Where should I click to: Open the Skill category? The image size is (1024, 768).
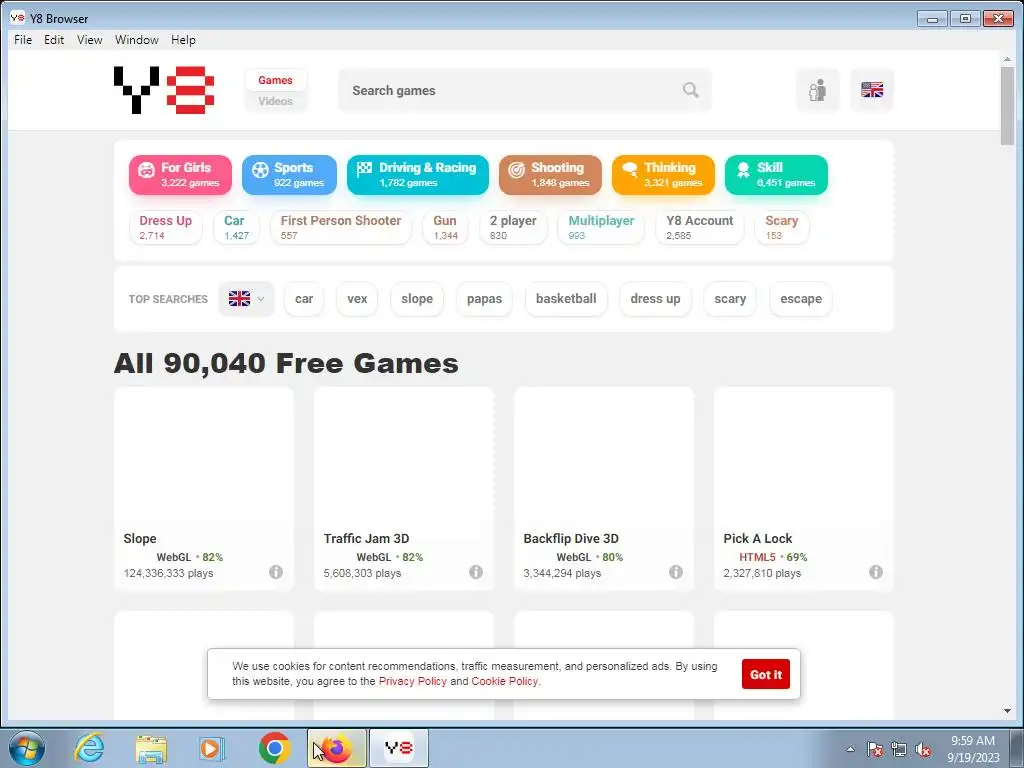click(x=776, y=174)
